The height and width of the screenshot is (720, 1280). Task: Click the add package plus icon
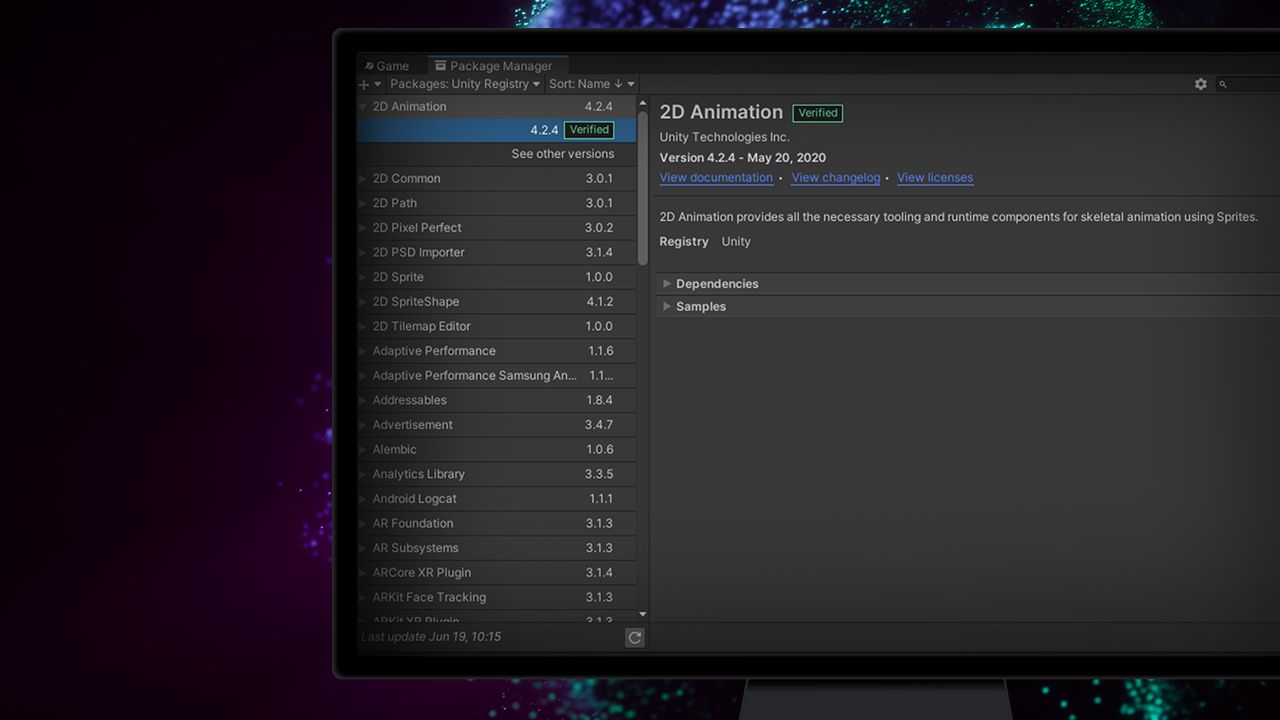click(x=364, y=84)
